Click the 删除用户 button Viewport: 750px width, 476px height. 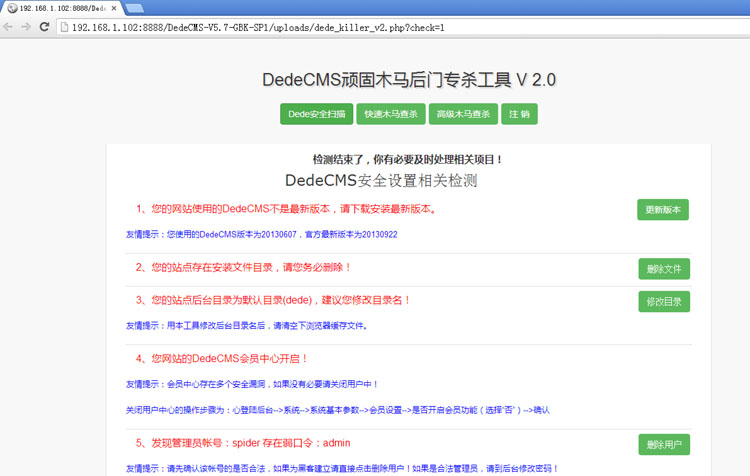664,444
